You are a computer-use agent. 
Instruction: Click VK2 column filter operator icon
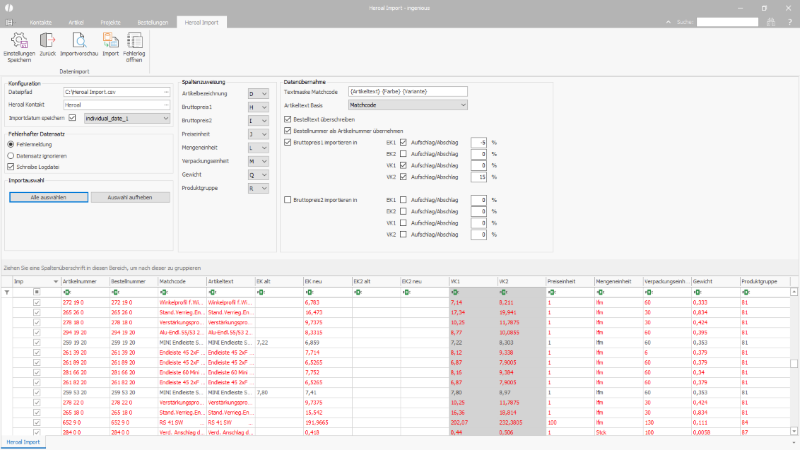(503, 292)
